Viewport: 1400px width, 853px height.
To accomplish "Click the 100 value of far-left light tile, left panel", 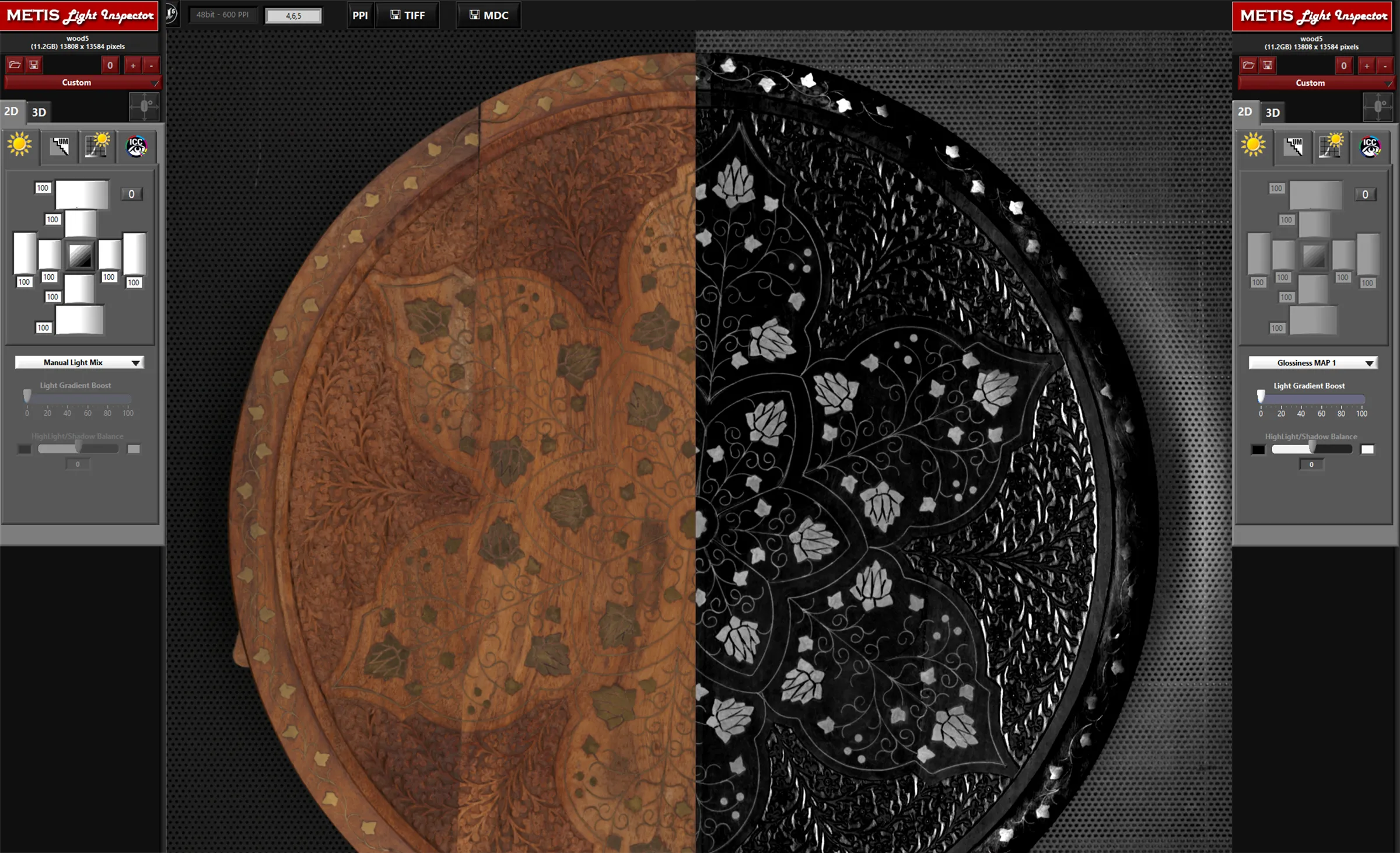I will tap(24, 282).
